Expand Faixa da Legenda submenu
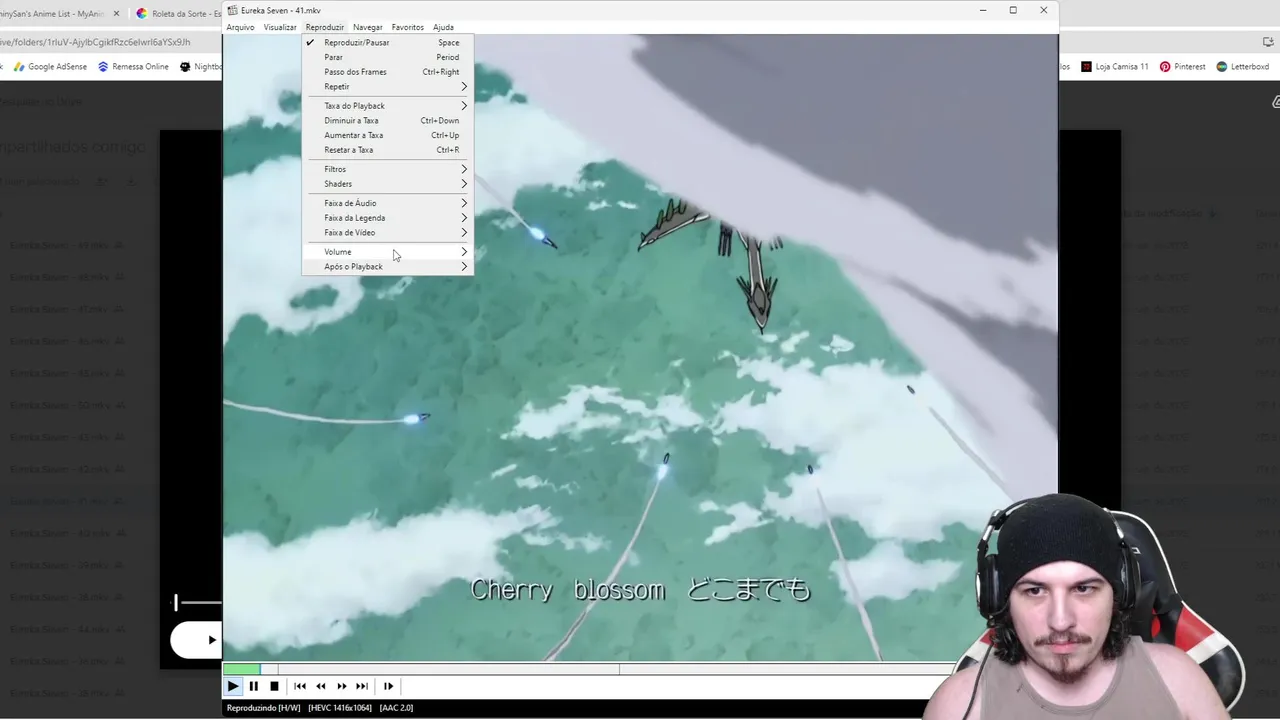This screenshot has height=720, width=1280. [x=388, y=218]
